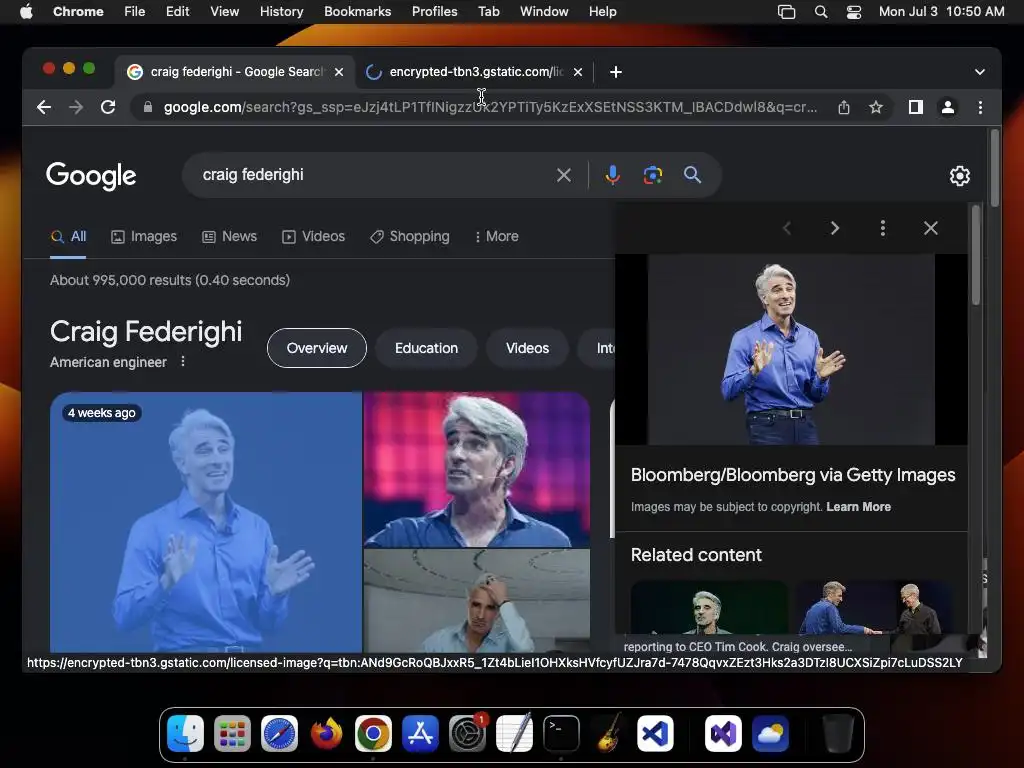Reload the current Google search page
The image size is (1024, 768).
(108, 107)
